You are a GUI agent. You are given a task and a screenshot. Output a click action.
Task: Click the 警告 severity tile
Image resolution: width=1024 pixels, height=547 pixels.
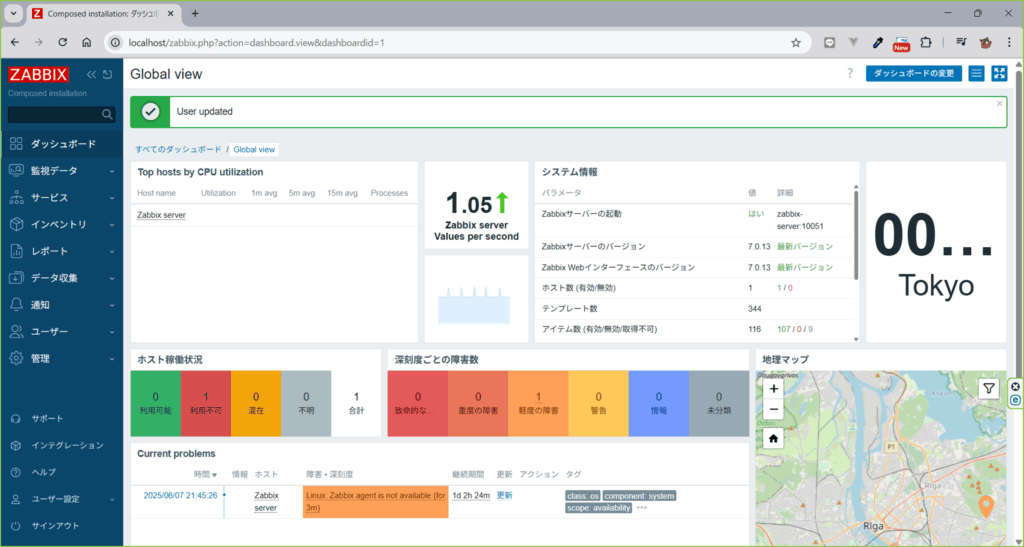pyautogui.click(x=598, y=403)
